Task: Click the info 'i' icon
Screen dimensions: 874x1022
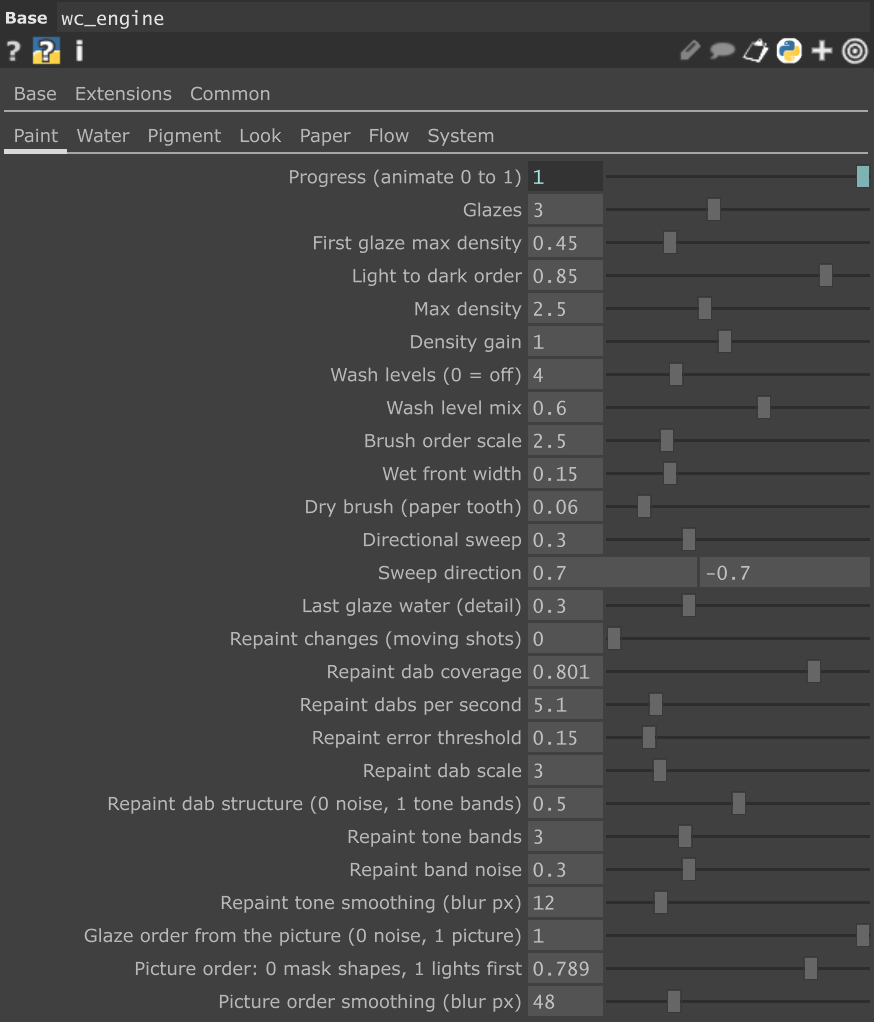Action: [x=80, y=51]
